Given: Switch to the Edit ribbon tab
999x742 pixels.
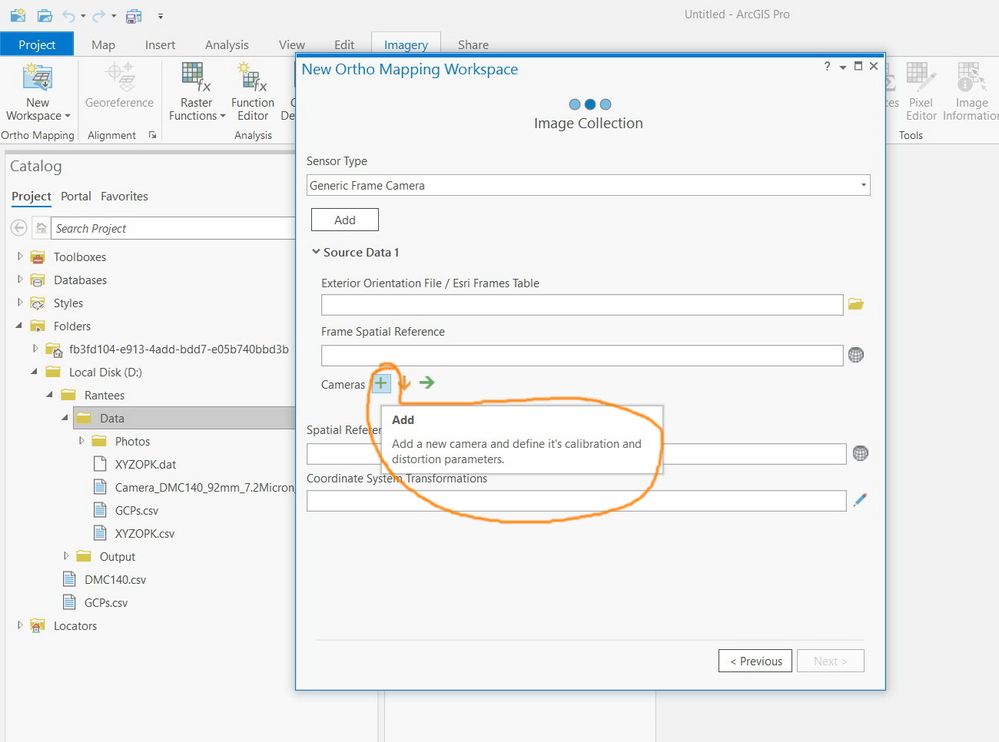Looking at the screenshot, I should point(344,45).
